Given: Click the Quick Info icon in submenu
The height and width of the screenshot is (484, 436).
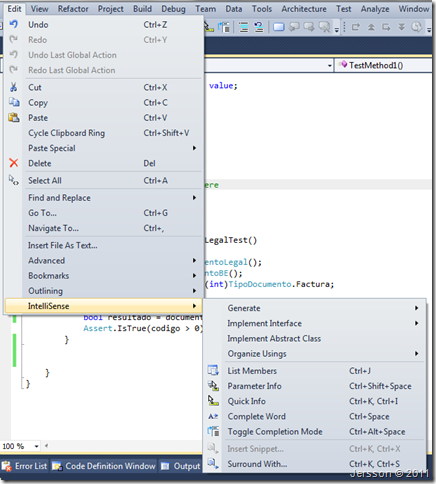Looking at the screenshot, I should point(213,401).
